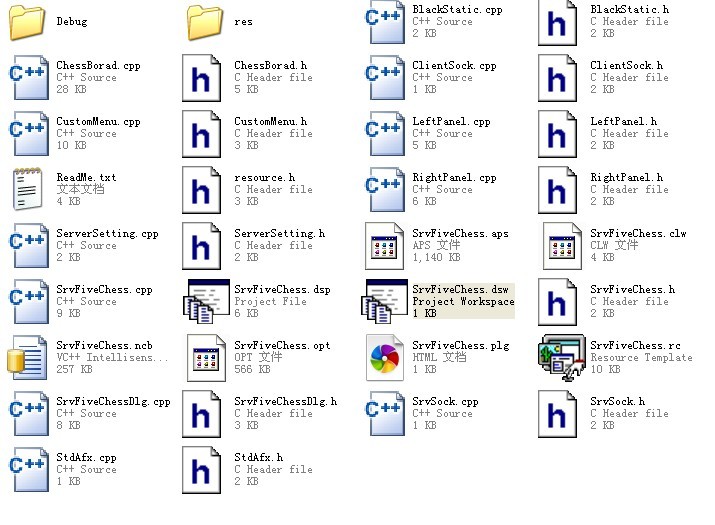Select the SrvFiveChess.opt file icon

click(x=206, y=358)
